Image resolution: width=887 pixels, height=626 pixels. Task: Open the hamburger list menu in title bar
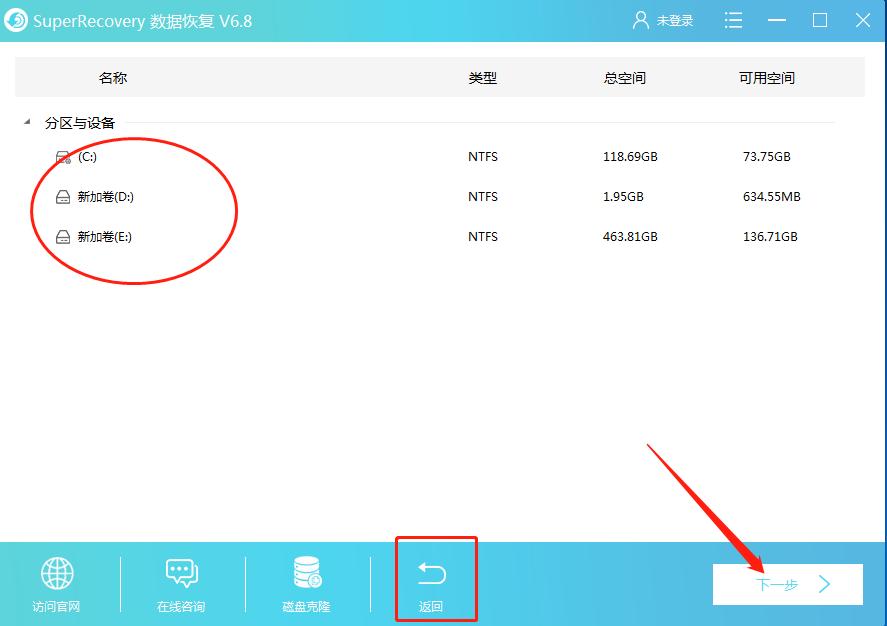coord(733,19)
